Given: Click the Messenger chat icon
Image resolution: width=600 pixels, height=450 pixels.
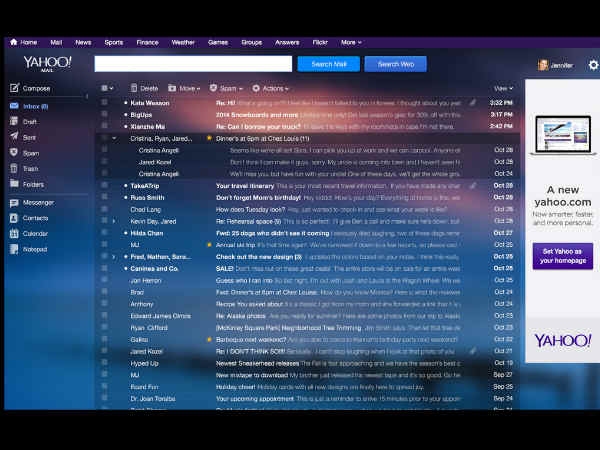Looking at the screenshot, I should pyautogui.click(x=14, y=203).
